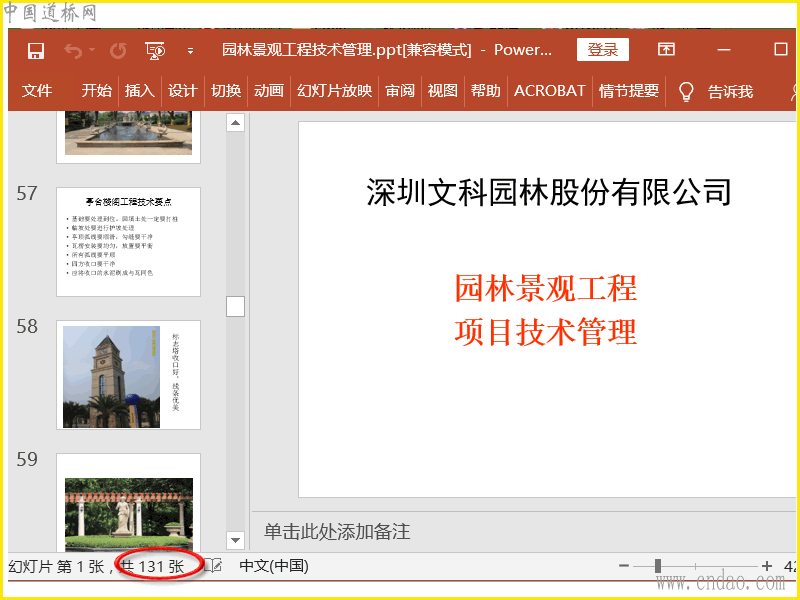This screenshot has height=600, width=800.
Task: Click the 告诉我 search box
Action: point(730,91)
